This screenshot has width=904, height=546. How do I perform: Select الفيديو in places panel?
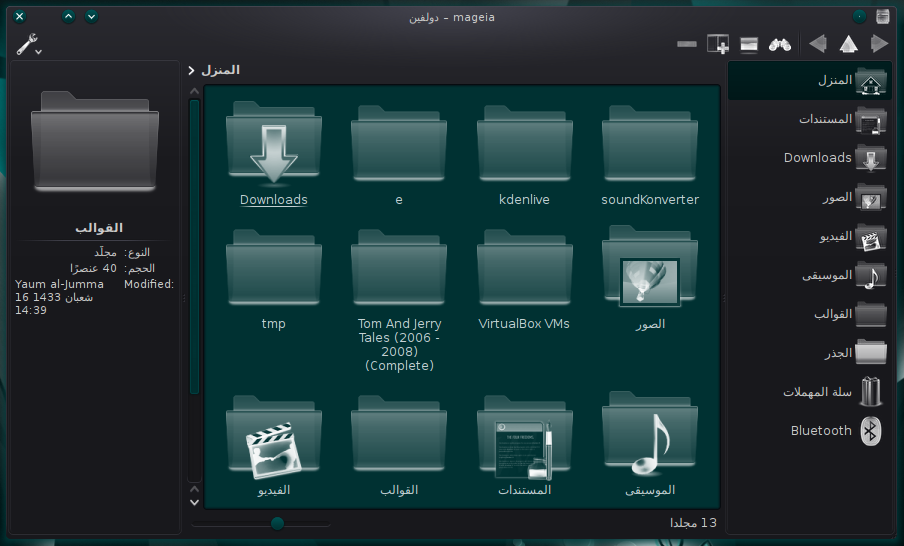pos(809,237)
